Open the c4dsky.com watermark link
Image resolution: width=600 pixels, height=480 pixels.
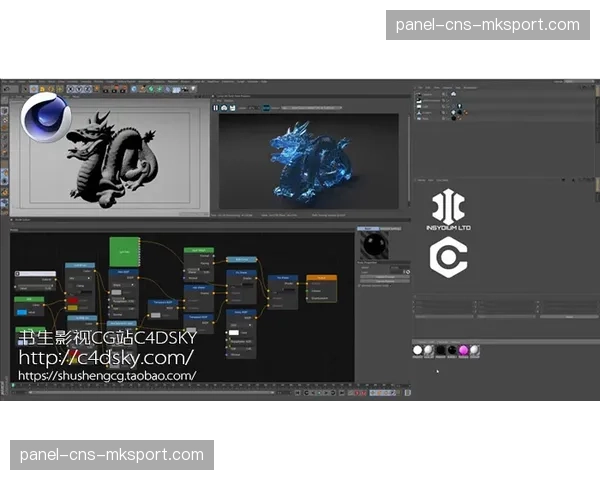105,357
